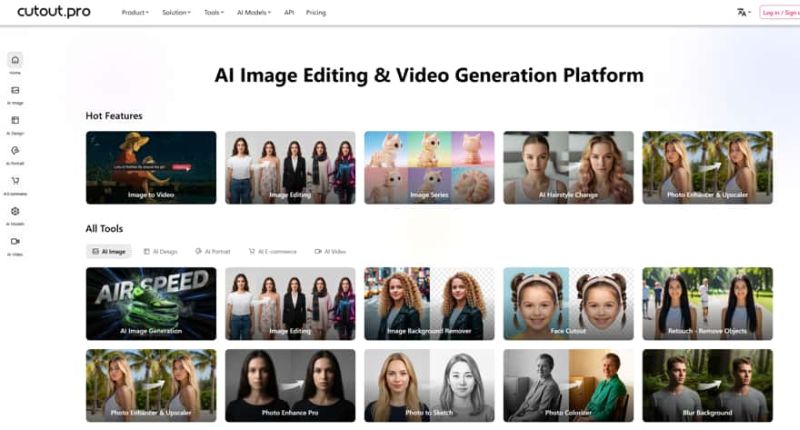Open the language translate selector

pos(742,13)
